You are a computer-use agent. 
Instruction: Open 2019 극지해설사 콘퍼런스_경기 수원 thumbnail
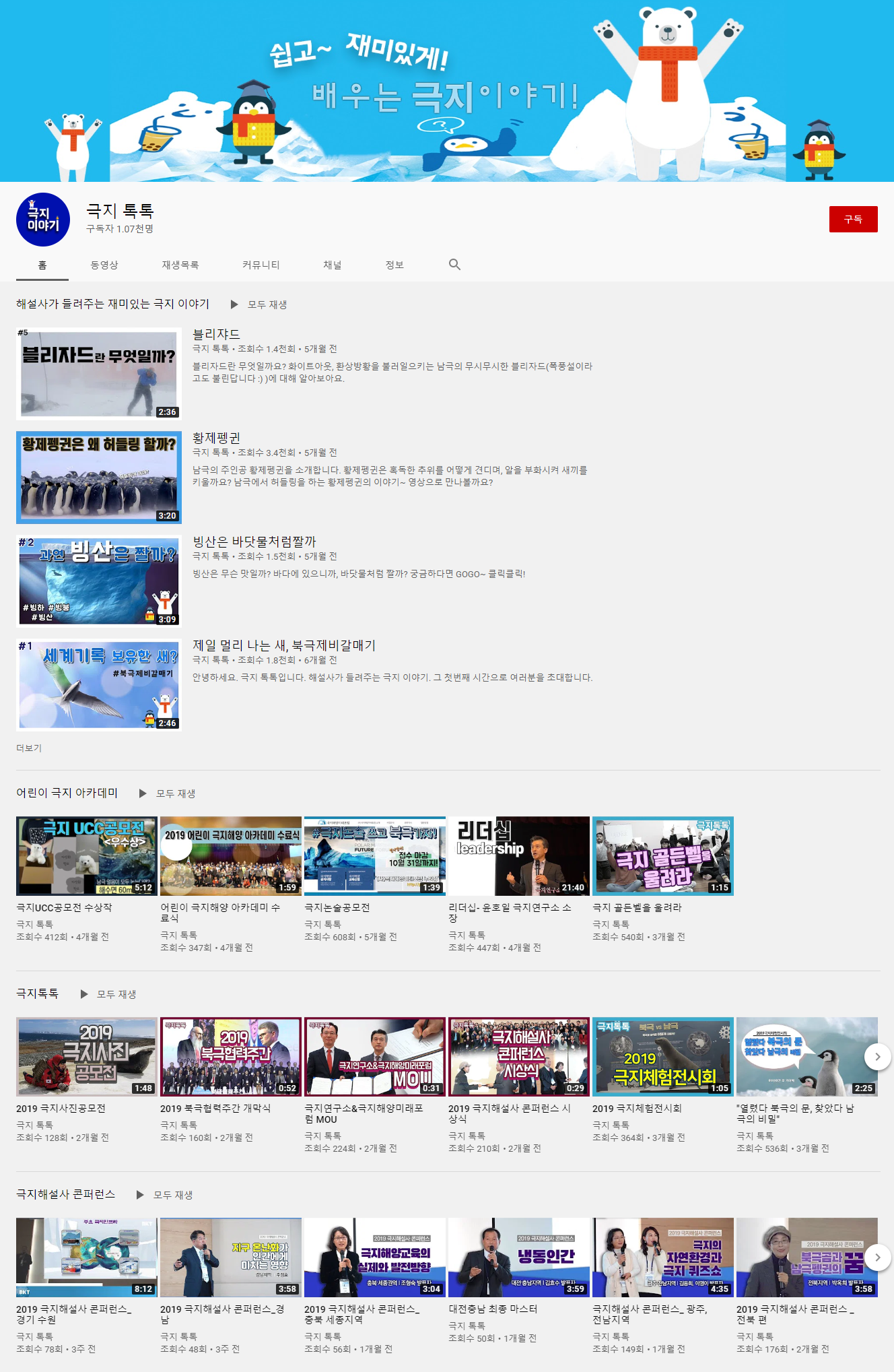[x=87, y=1257]
